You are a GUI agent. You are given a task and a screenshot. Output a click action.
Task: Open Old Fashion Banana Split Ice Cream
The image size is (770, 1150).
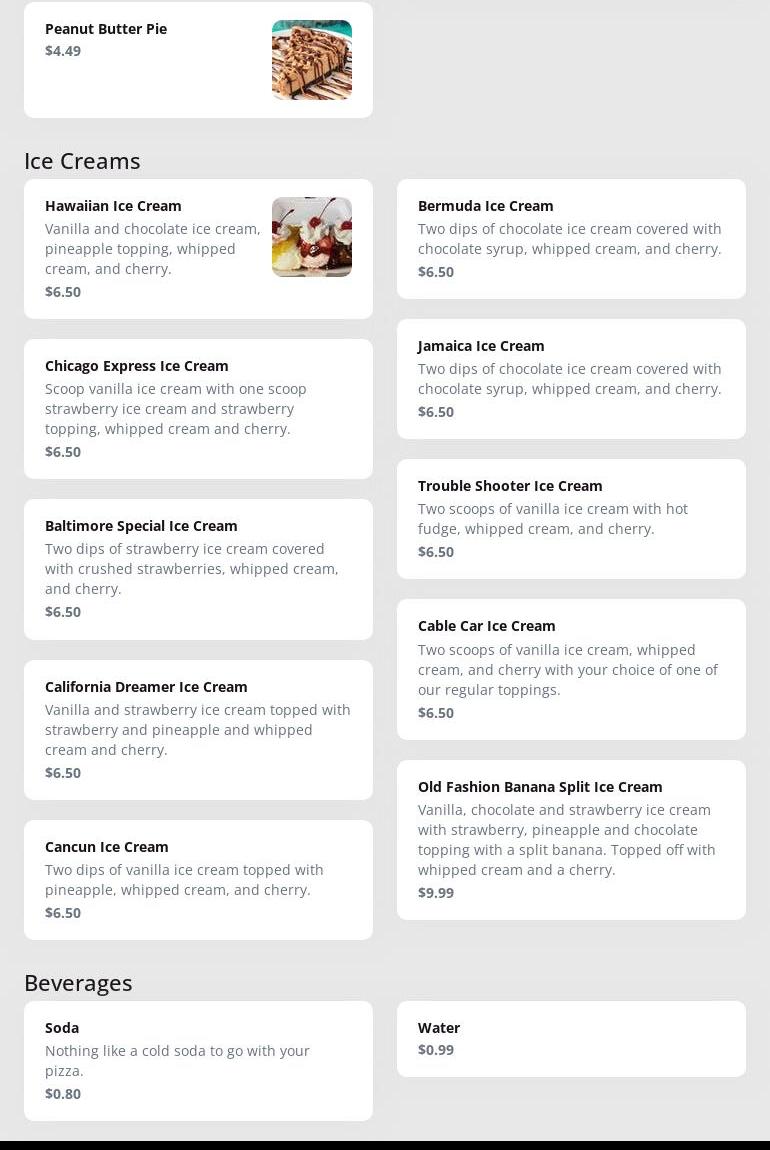click(x=570, y=838)
